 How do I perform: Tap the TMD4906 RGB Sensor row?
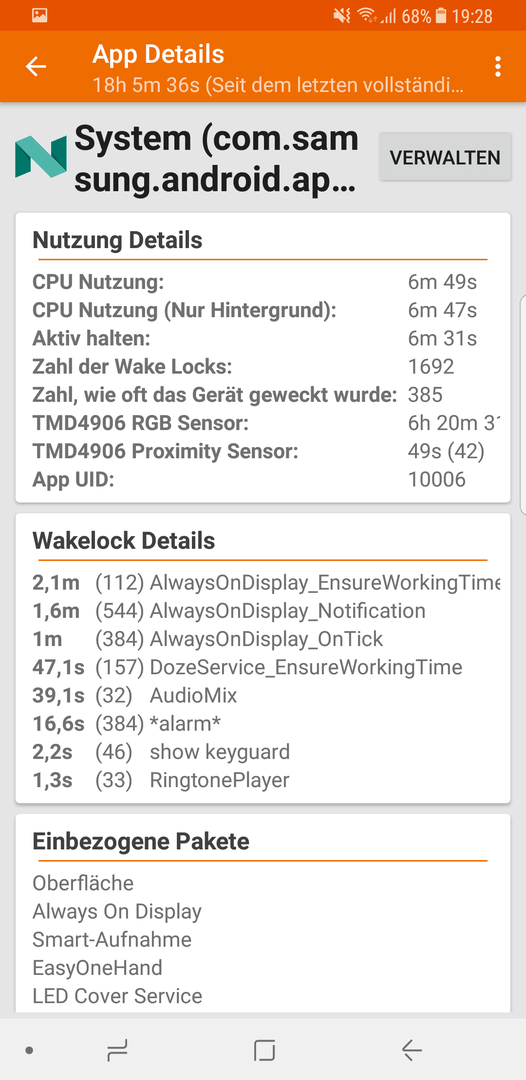tap(263, 423)
